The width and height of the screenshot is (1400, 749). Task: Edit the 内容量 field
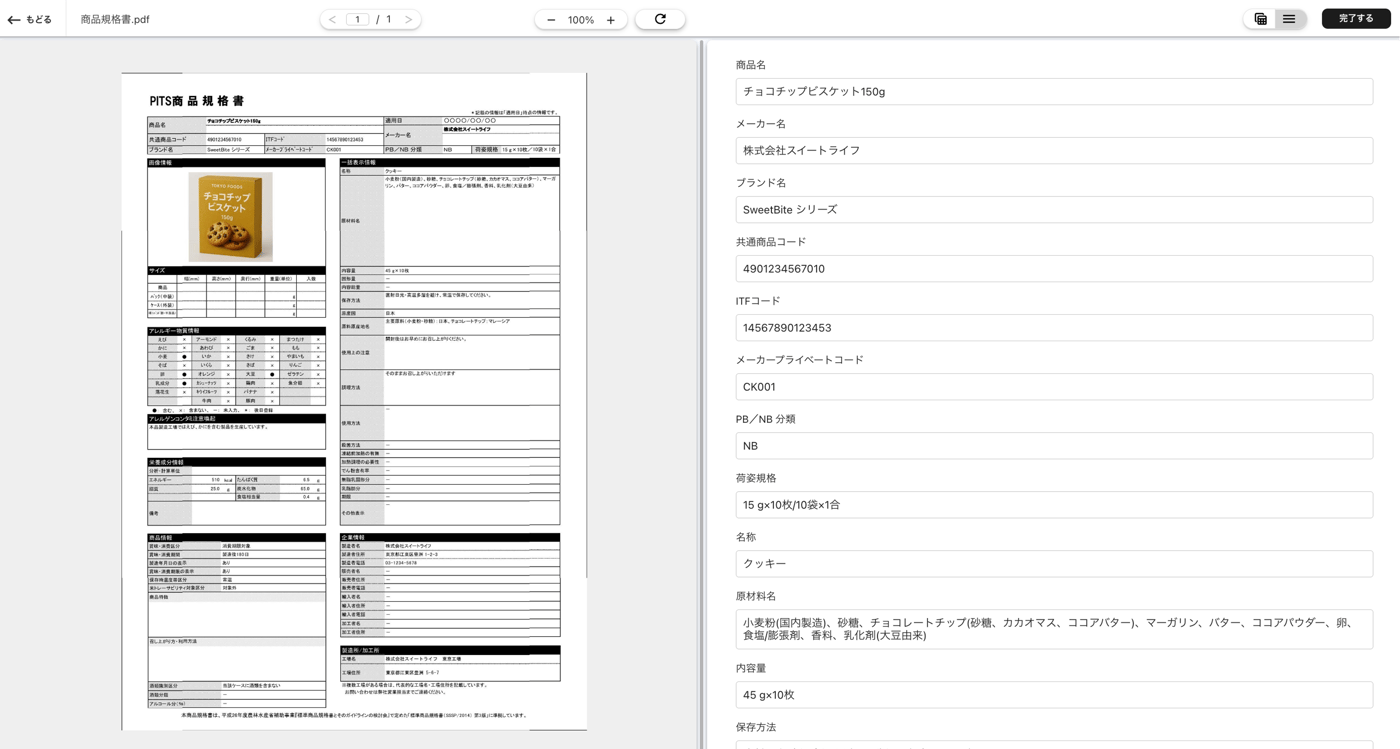[1054, 694]
